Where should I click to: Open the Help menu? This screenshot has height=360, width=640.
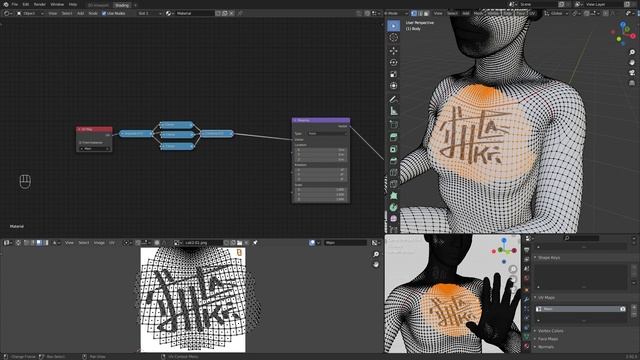[x=73, y=4]
